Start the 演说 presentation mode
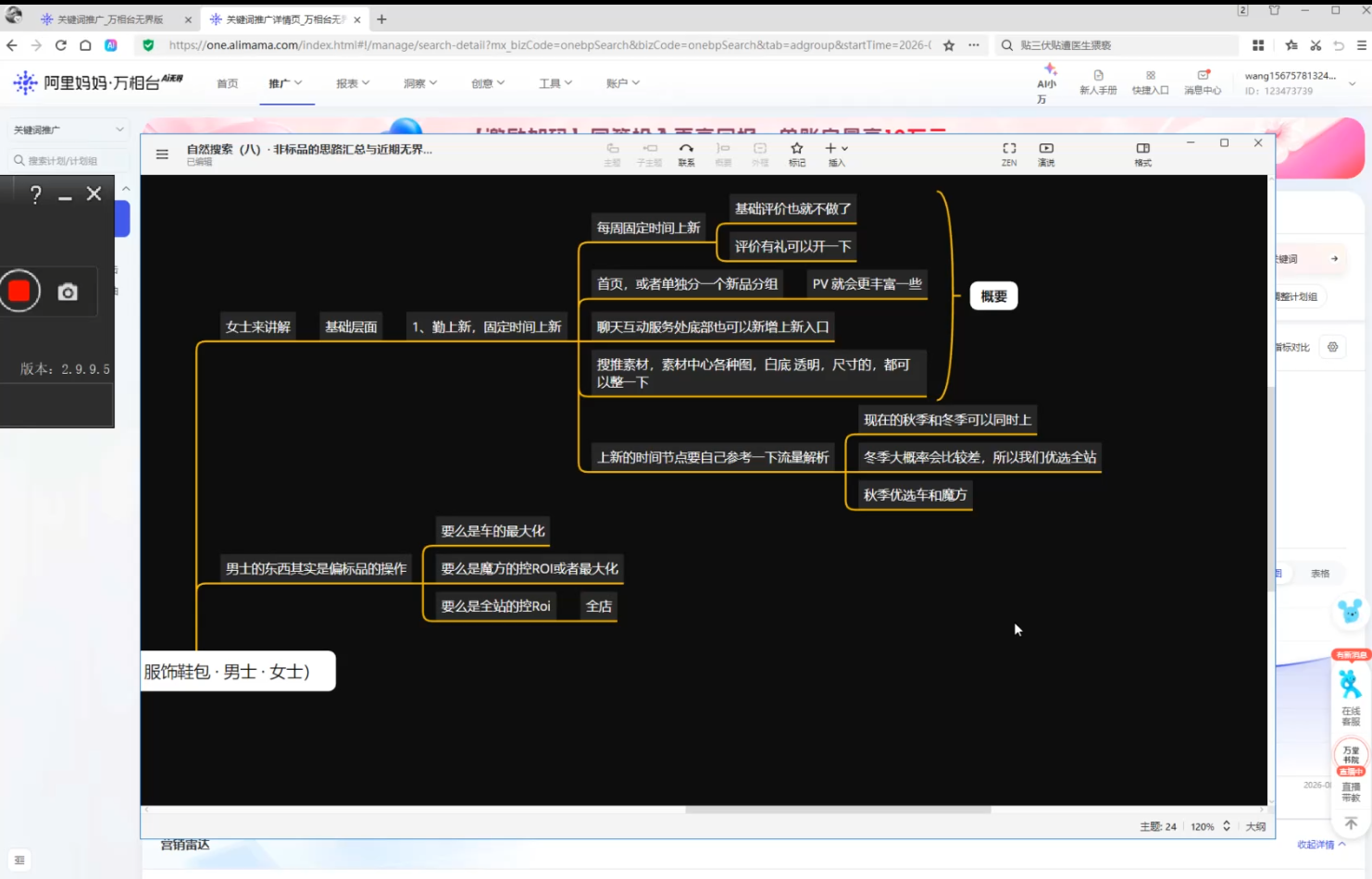The width and height of the screenshot is (1372, 879). click(1046, 154)
